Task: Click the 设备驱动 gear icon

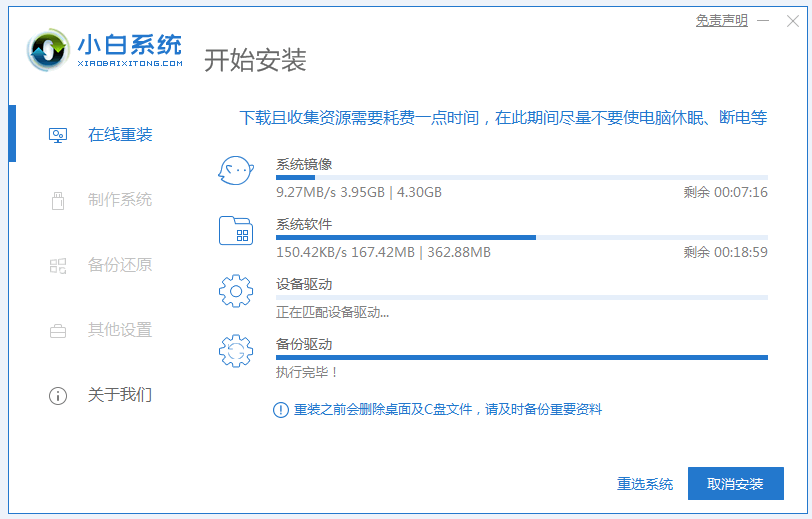Action: coord(236,291)
